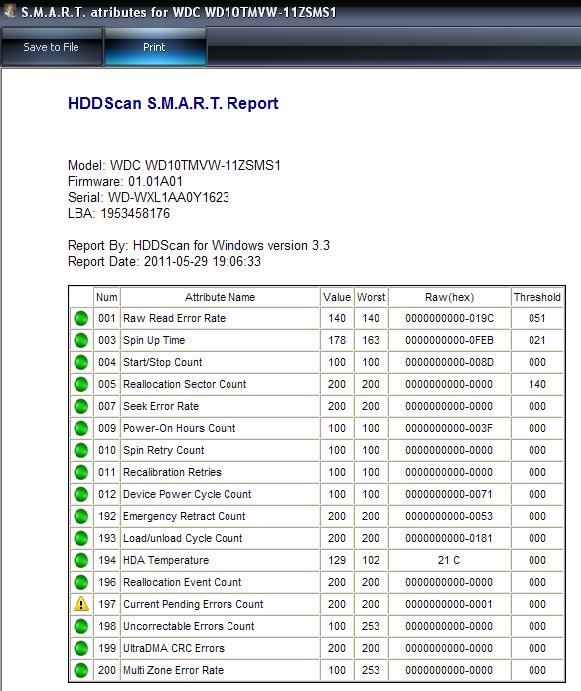The width and height of the screenshot is (581, 691).
Task: Click the Multi Zone Error Rate attribute name
Action: point(174,670)
